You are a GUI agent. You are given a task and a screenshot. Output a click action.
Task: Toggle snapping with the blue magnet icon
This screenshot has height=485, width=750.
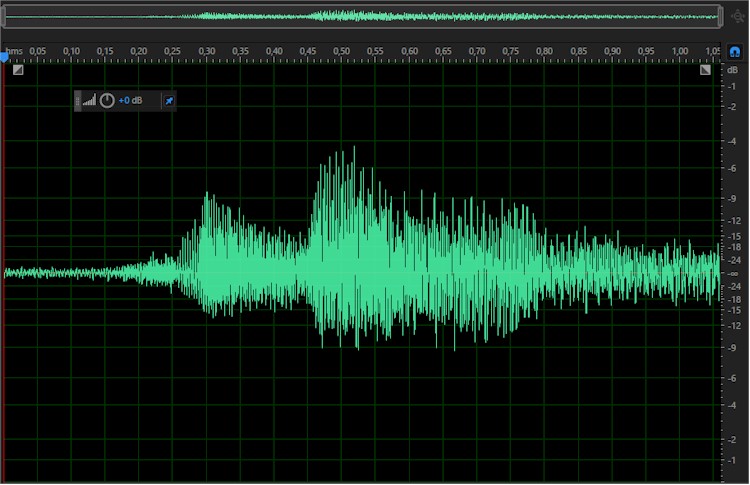[x=735, y=51]
